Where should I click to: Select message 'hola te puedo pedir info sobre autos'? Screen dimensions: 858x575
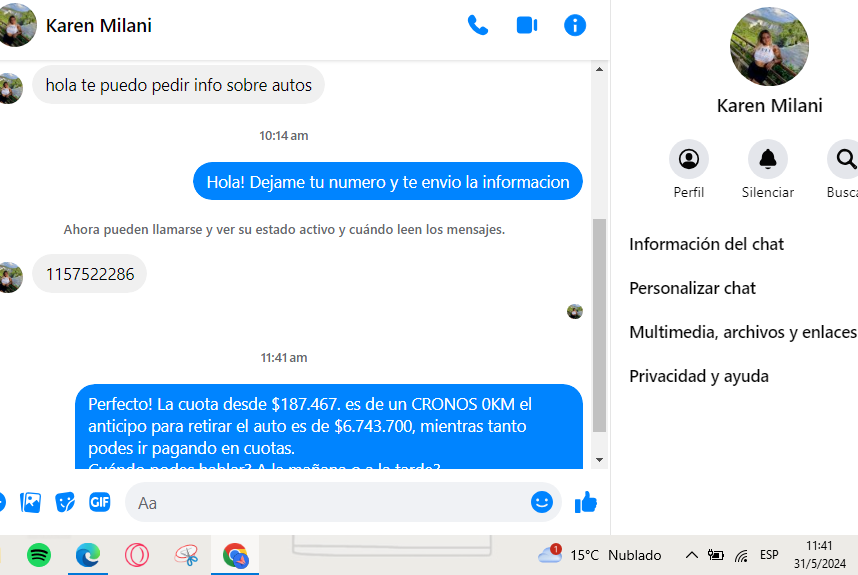click(178, 85)
